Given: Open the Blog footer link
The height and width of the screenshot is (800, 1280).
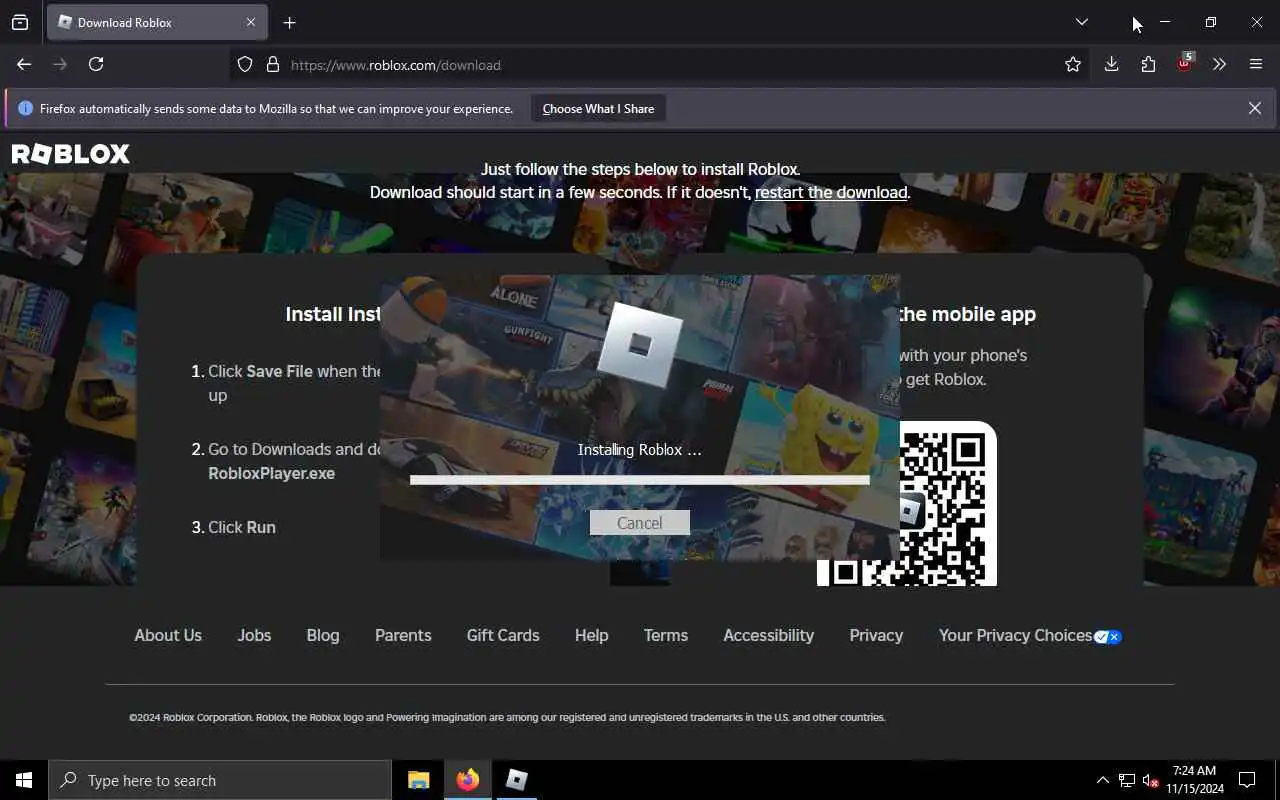Looking at the screenshot, I should pos(323,635).
